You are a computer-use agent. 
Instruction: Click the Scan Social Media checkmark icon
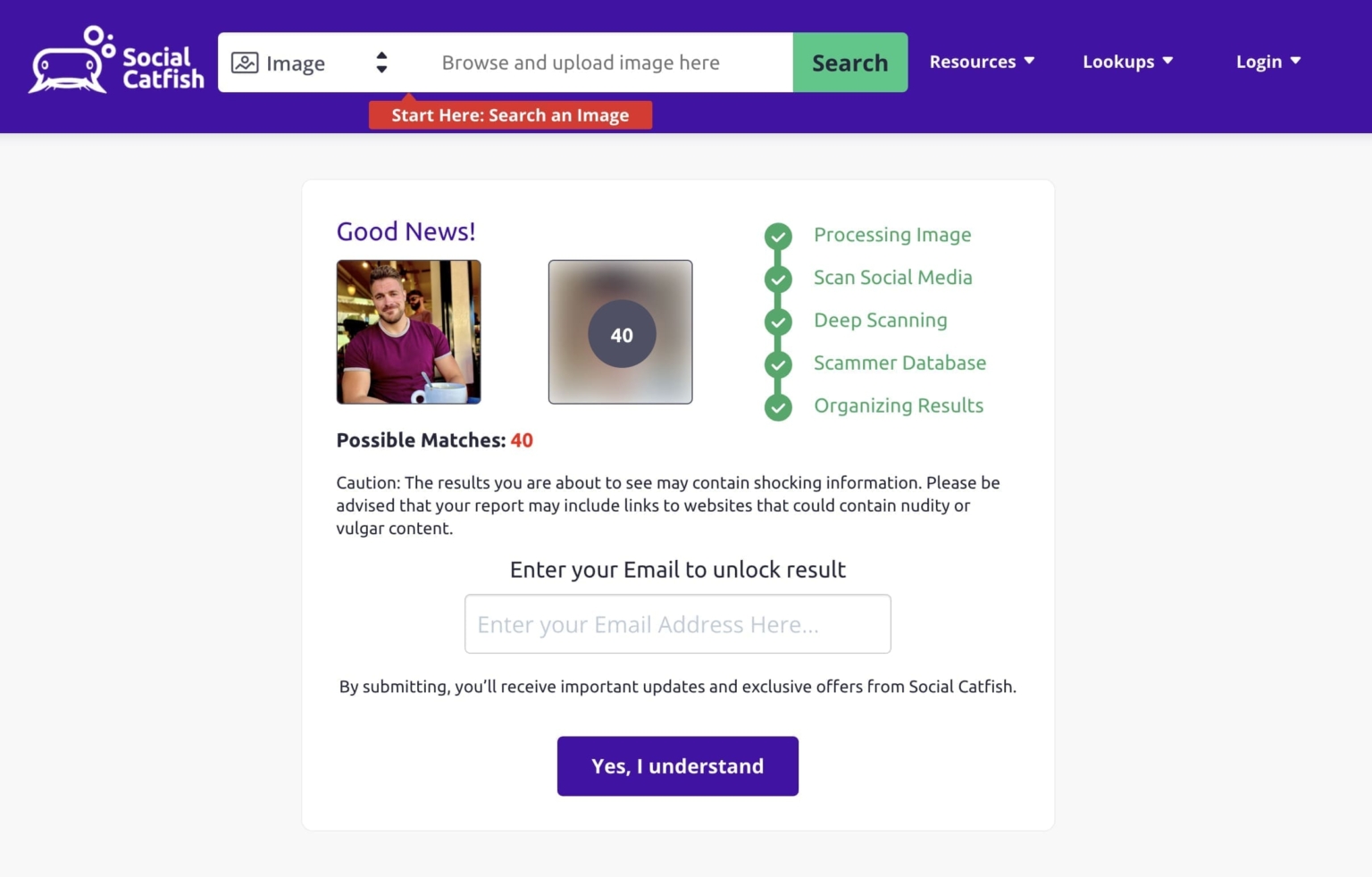click(x=778, y=279)
